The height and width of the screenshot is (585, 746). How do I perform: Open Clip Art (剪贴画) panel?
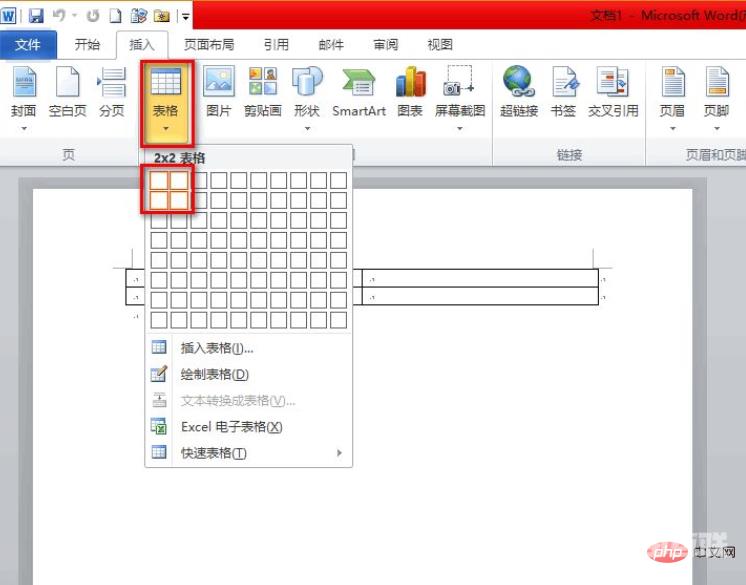click(262, 92)
